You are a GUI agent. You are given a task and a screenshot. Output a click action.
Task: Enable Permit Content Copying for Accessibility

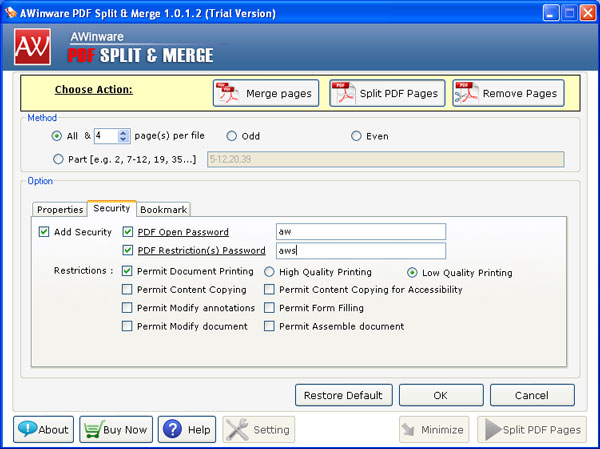269,289
